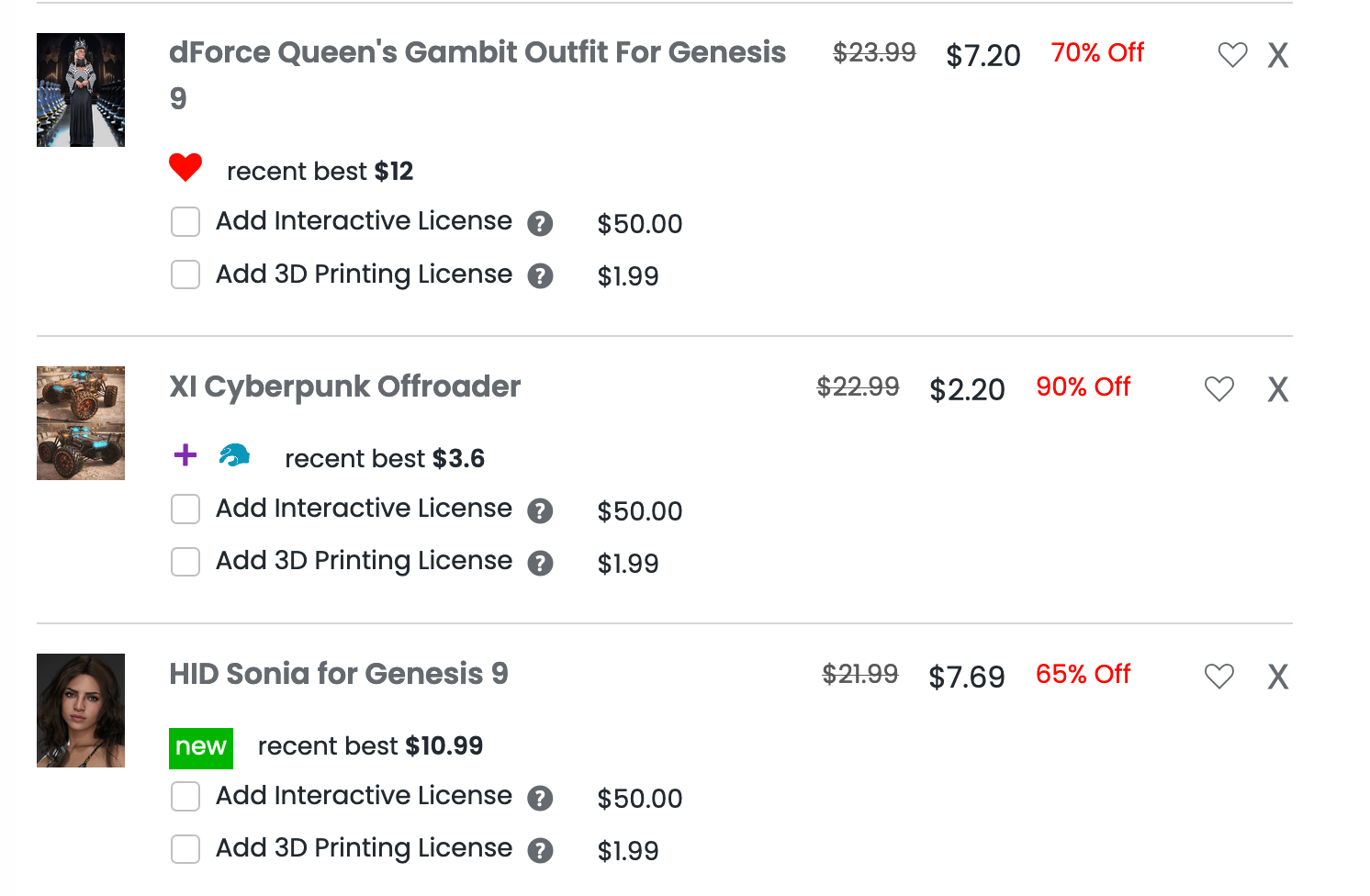
Task: Add Queen's Gambit Outfit to wishlist
Action: pos(1232,55)
